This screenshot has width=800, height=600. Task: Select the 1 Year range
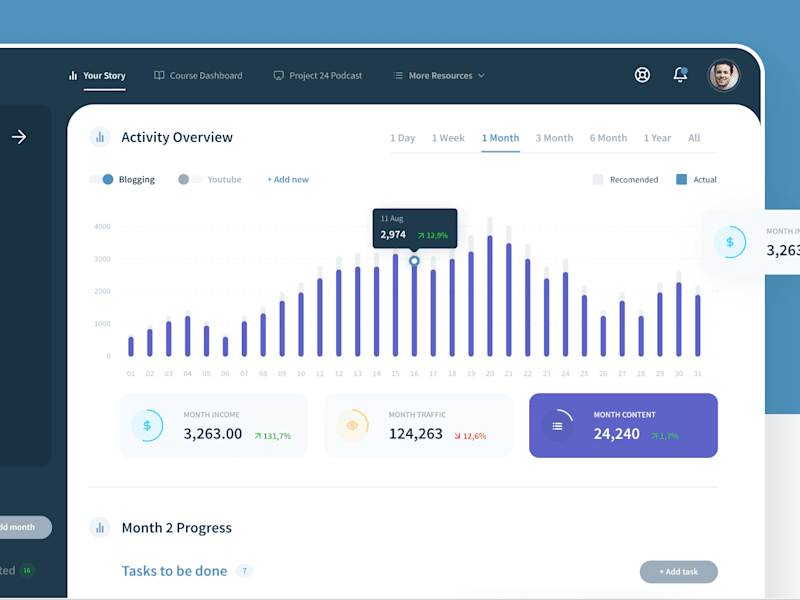pyautogui.click(x=657, y=138)
